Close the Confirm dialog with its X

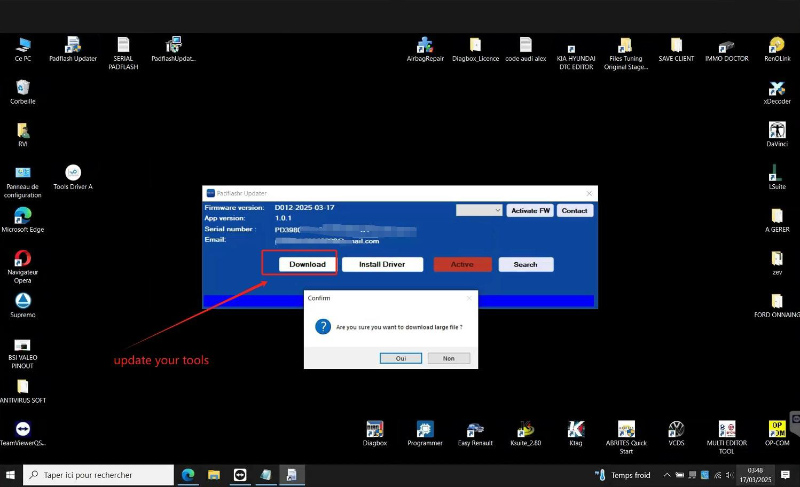[x=469, y=298]
